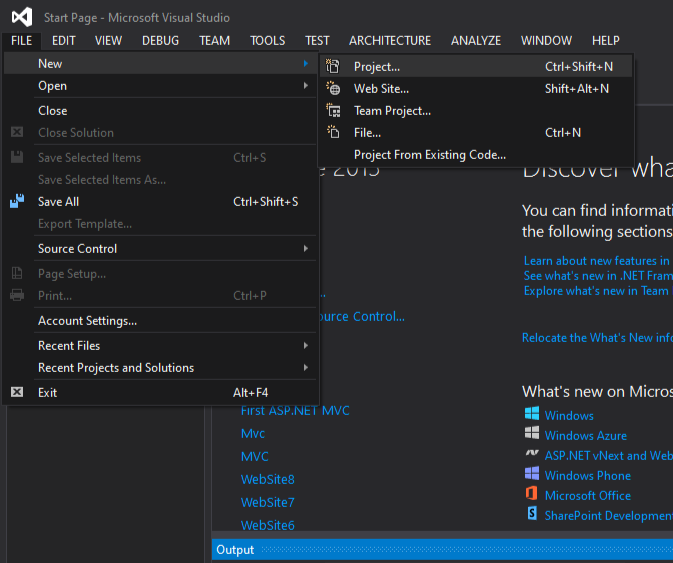Select Close in the File menu
Image resolution: width=673 pixels, height=563 pixels.
click(161, 111)
